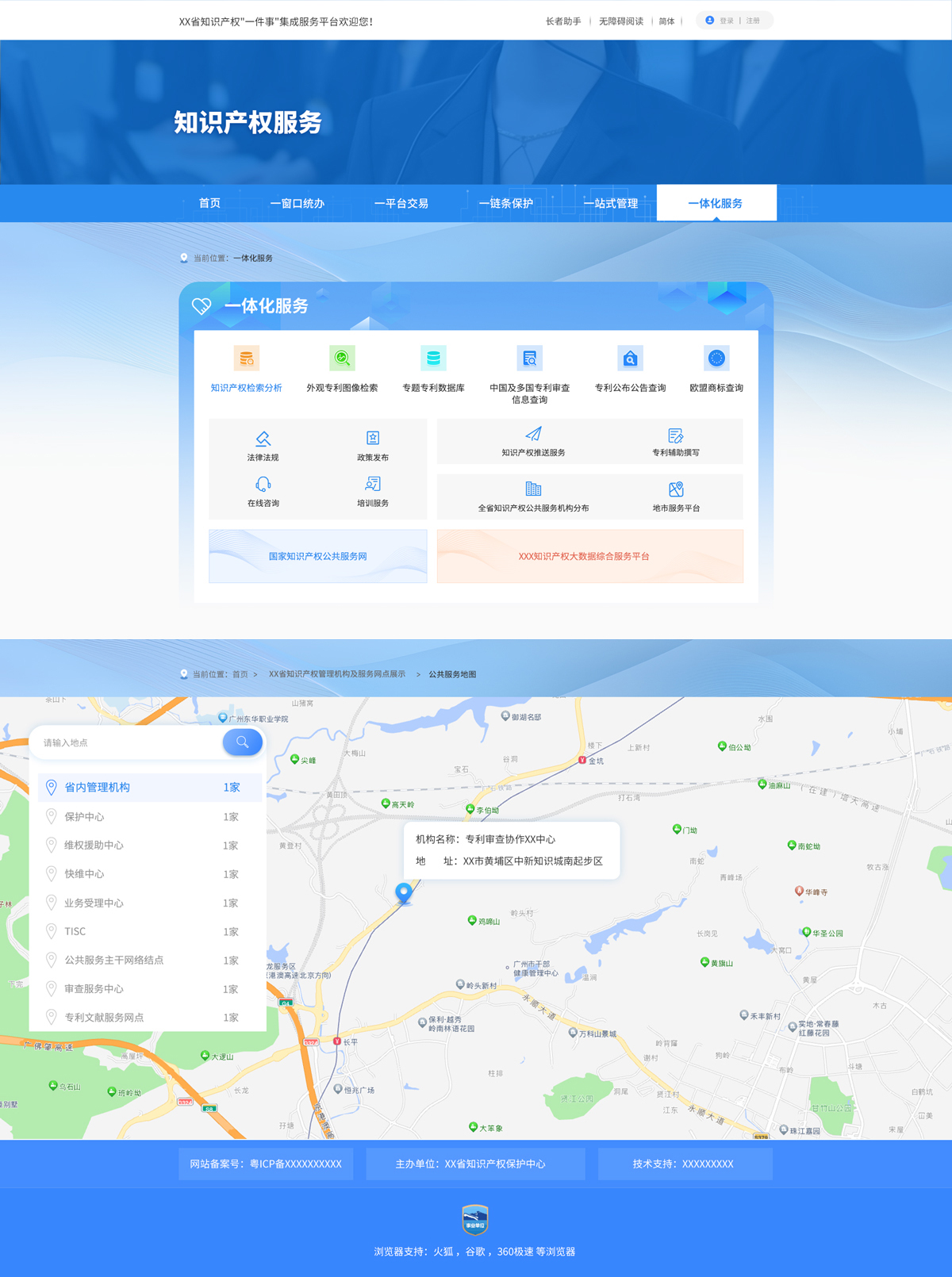Image resolution: width=952 pixels, height=1277 pixels.
Task: Click the 注册 link
Action: (x=753, y=21)
